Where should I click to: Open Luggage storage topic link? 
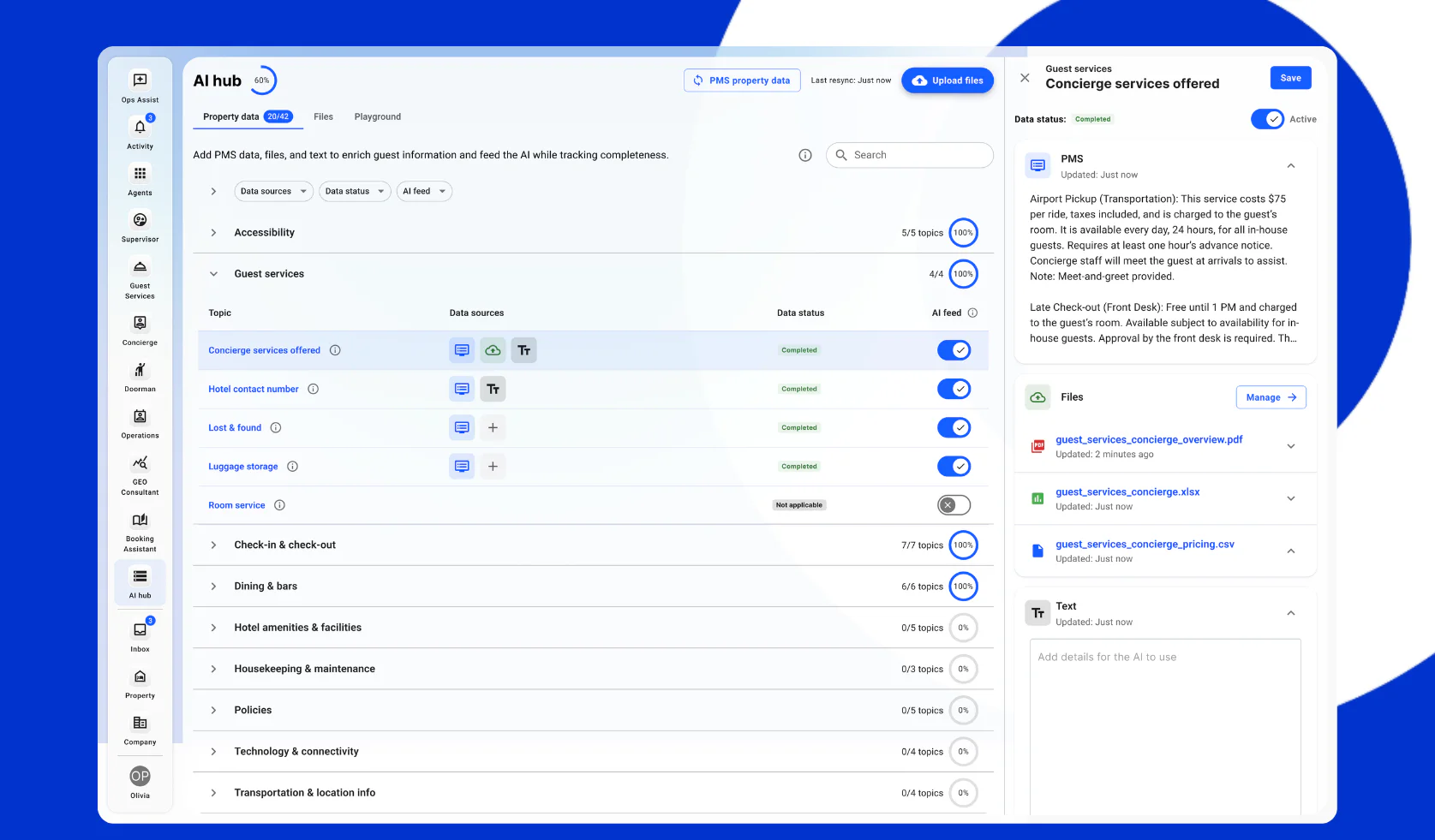point(243,467)
